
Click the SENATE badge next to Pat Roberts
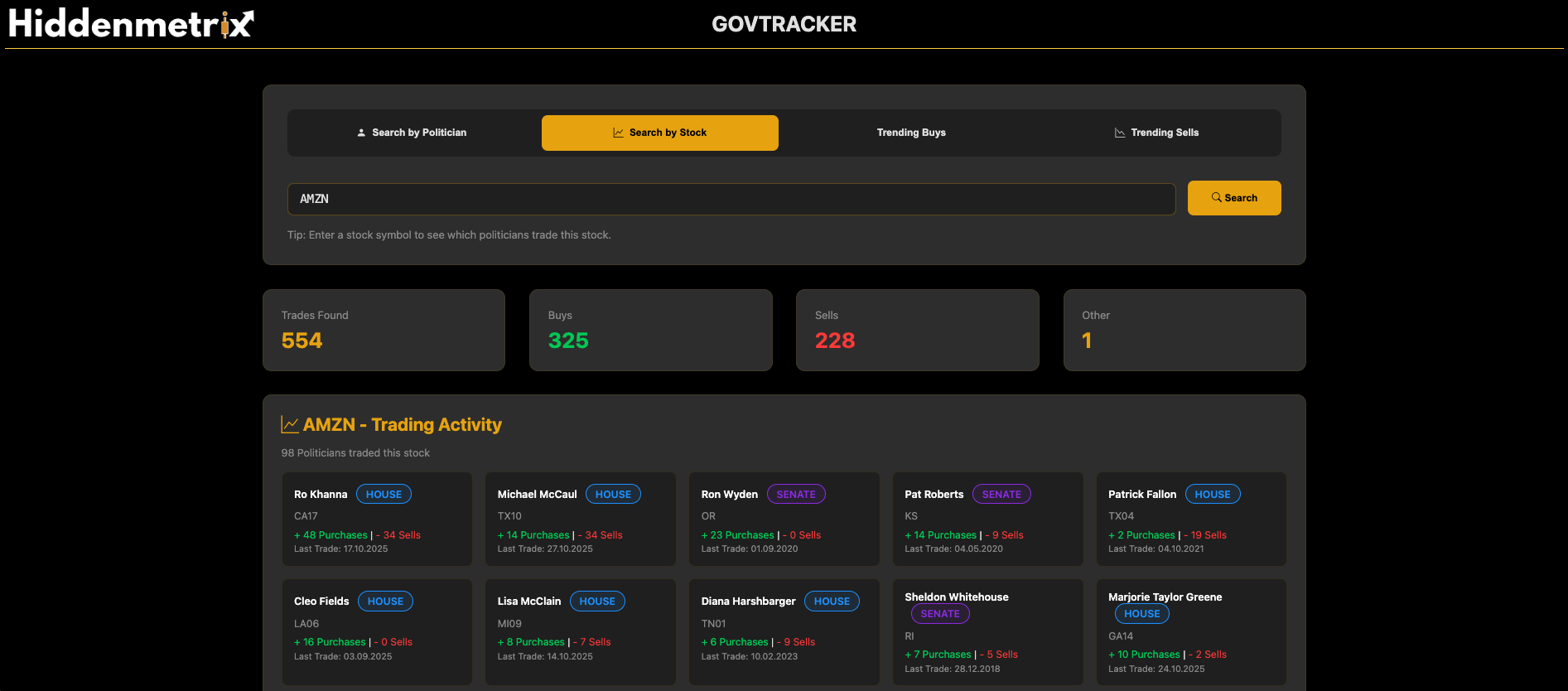(1001, 495)
